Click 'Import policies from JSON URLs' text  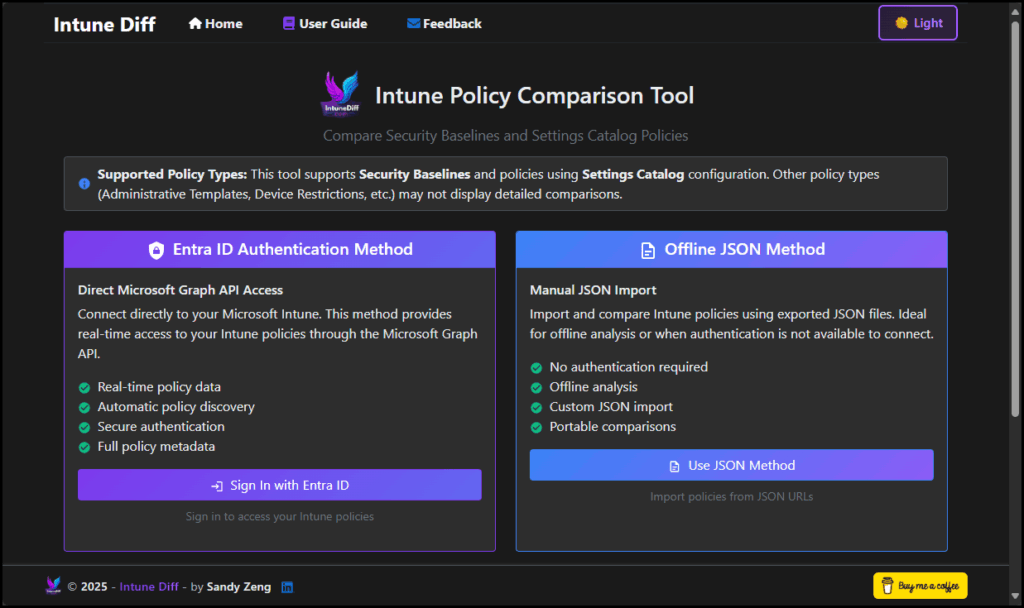pyautogui.click(x=731, y=496)
